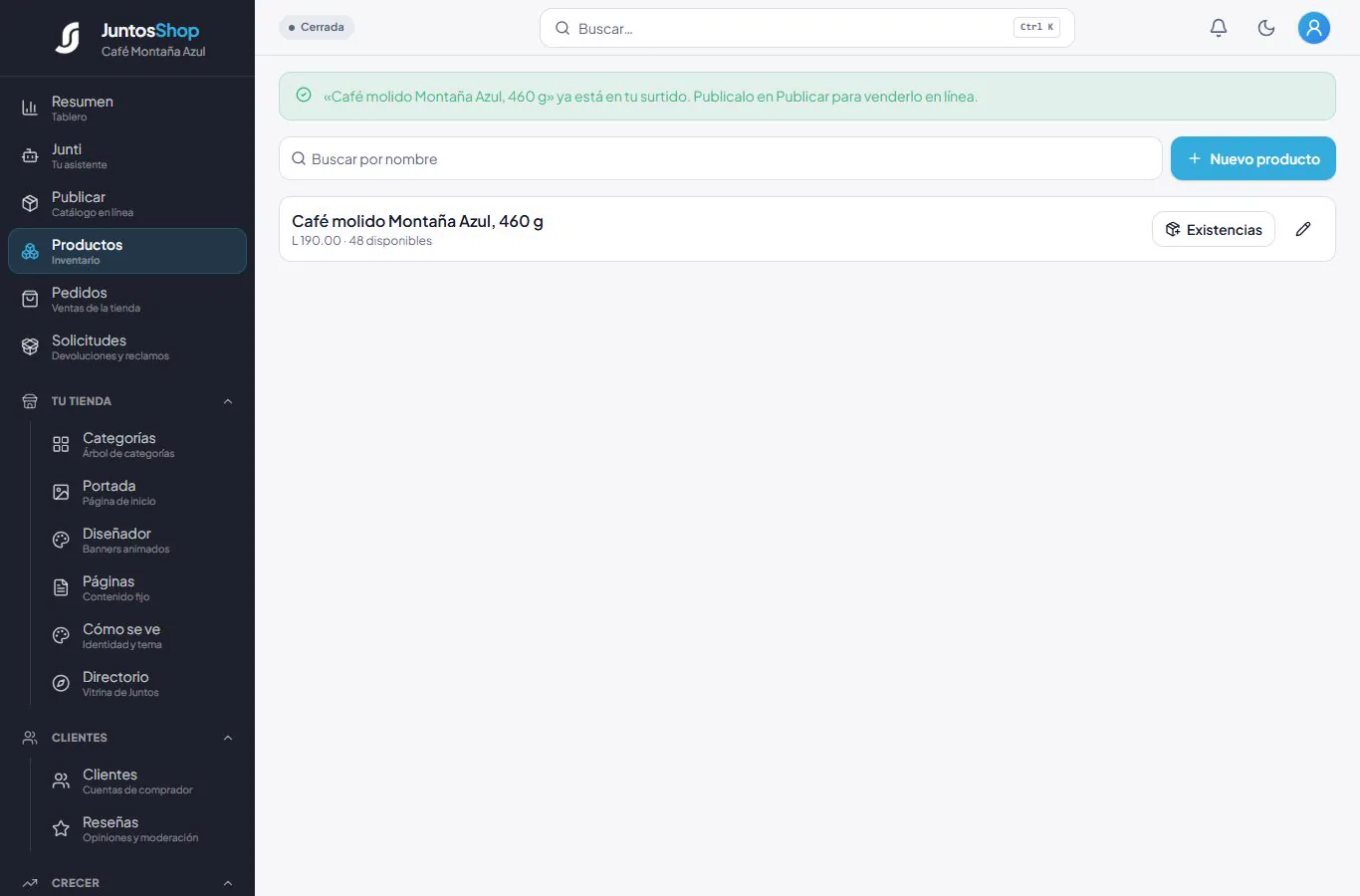This screenshot has width=1360, height=896.
Task: Create a new product with Nuevo producto
Action: [x=1253, y=158]
